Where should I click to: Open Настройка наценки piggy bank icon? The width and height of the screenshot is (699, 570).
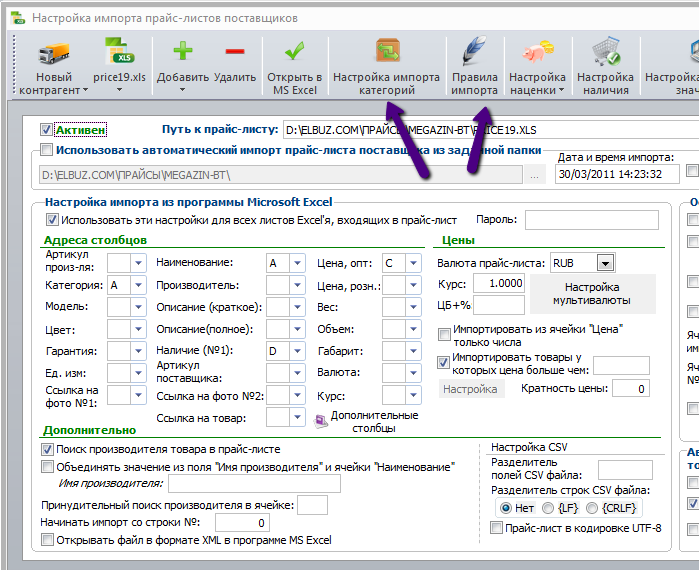(537, 51)
